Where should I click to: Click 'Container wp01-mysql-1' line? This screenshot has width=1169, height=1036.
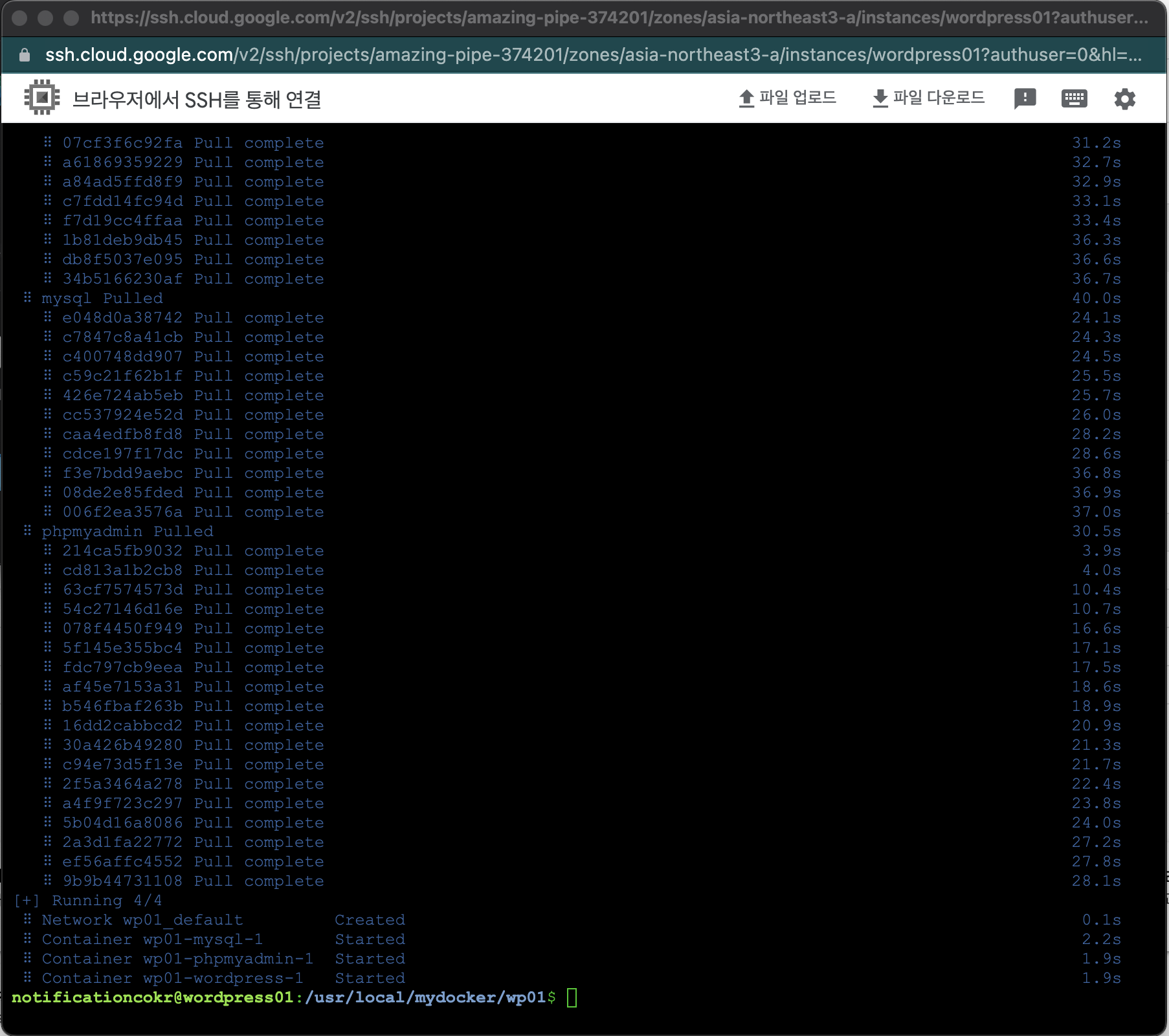click(x=152, y=940)
